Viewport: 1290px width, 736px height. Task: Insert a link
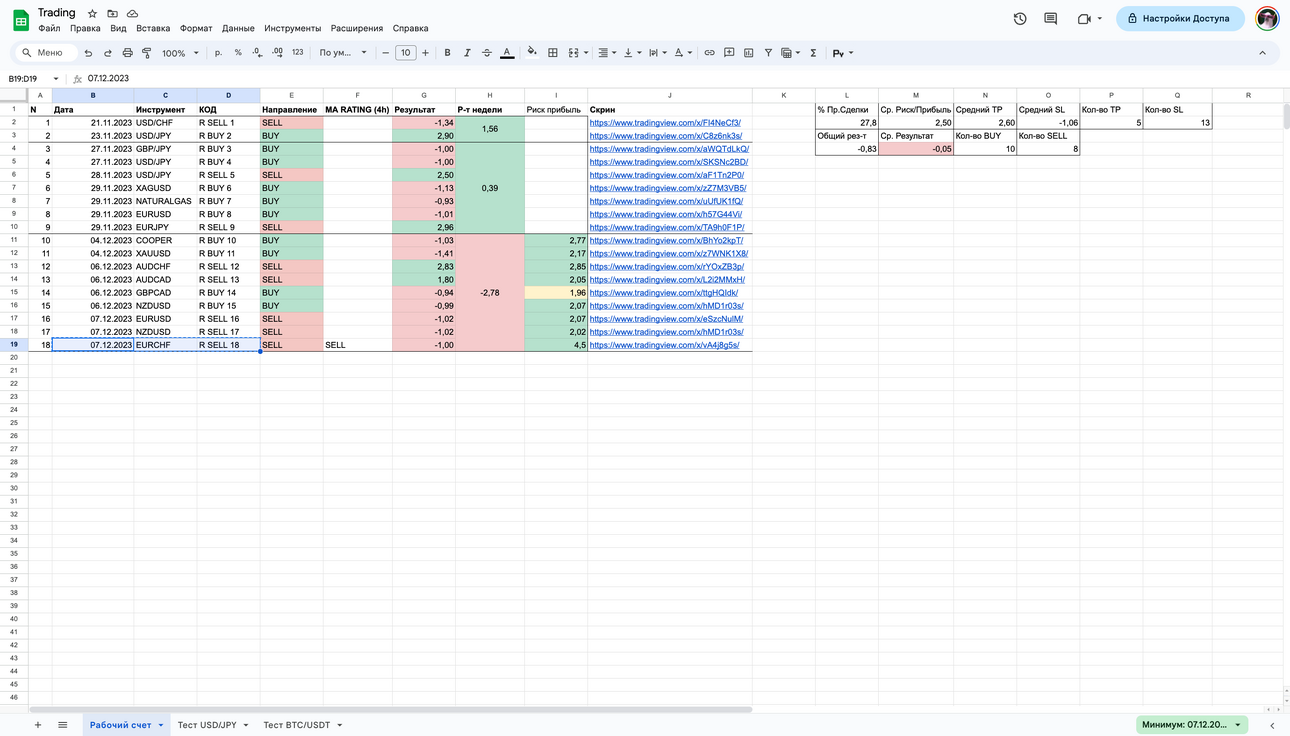pos(709,53)
